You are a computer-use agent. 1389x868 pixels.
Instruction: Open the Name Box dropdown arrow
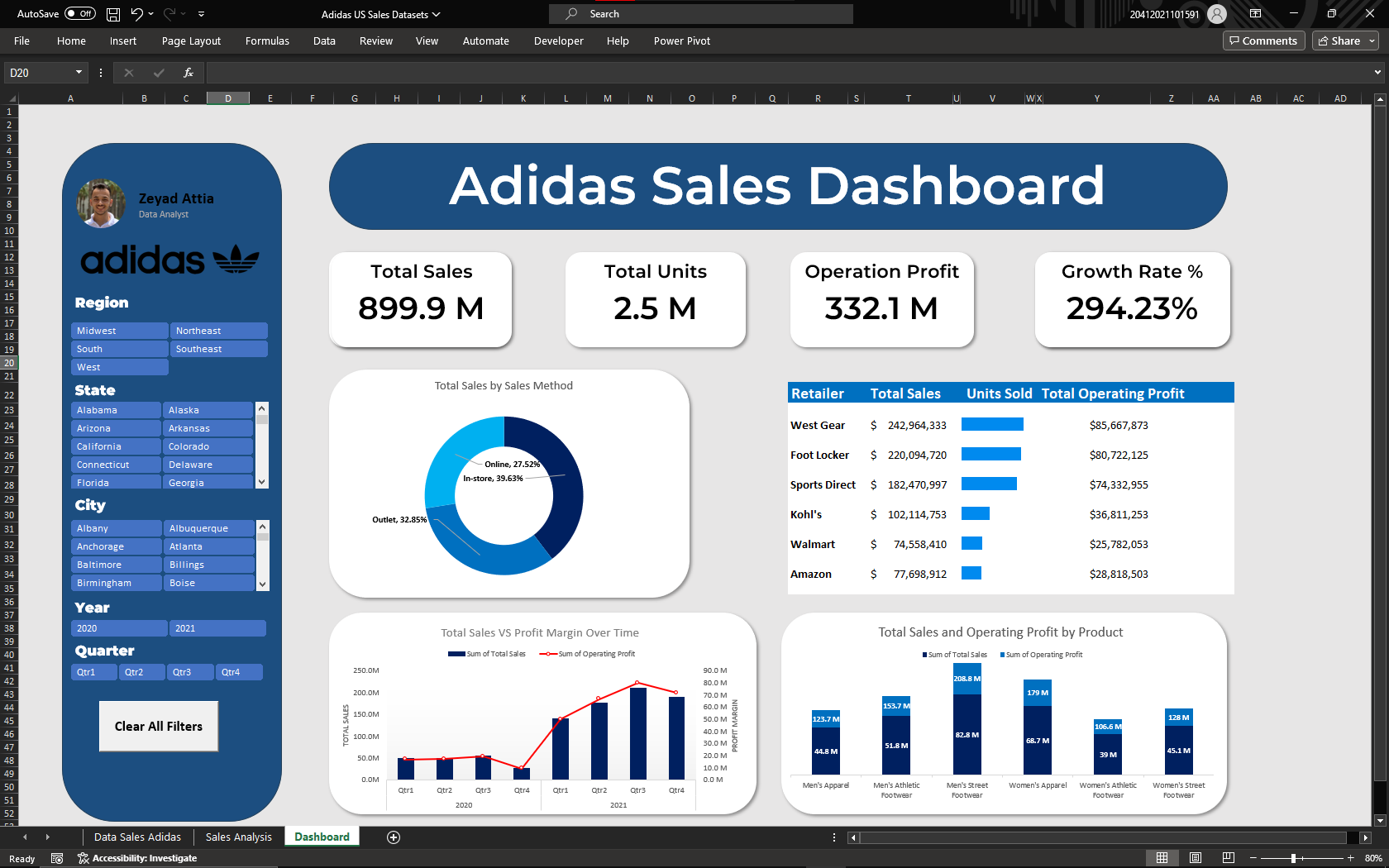[79, 73]
